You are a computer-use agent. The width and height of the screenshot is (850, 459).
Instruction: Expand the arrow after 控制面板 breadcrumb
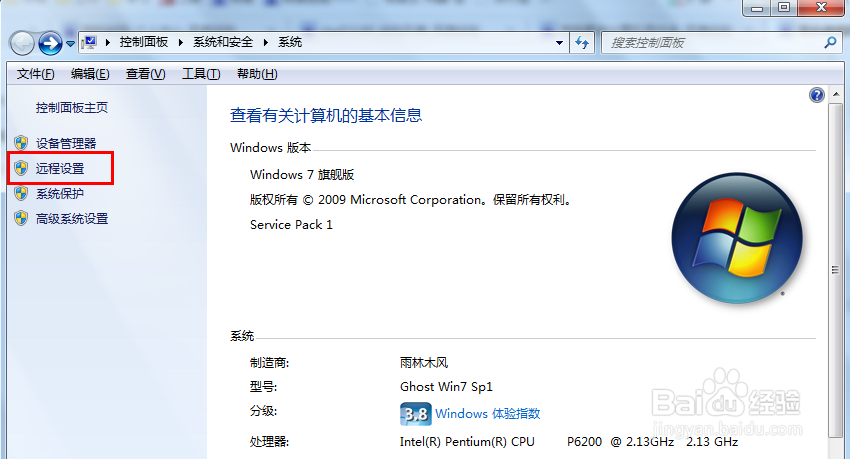click(x=181, y=42)
